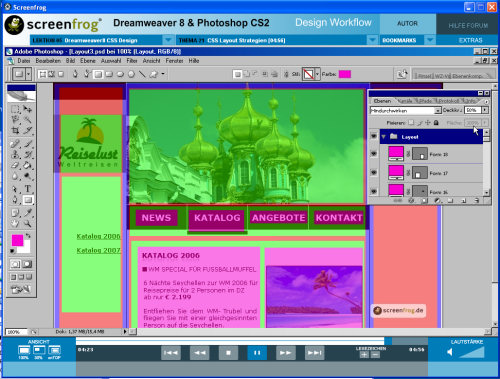
Task: Click the EXTRAS button
Action: 470,40
